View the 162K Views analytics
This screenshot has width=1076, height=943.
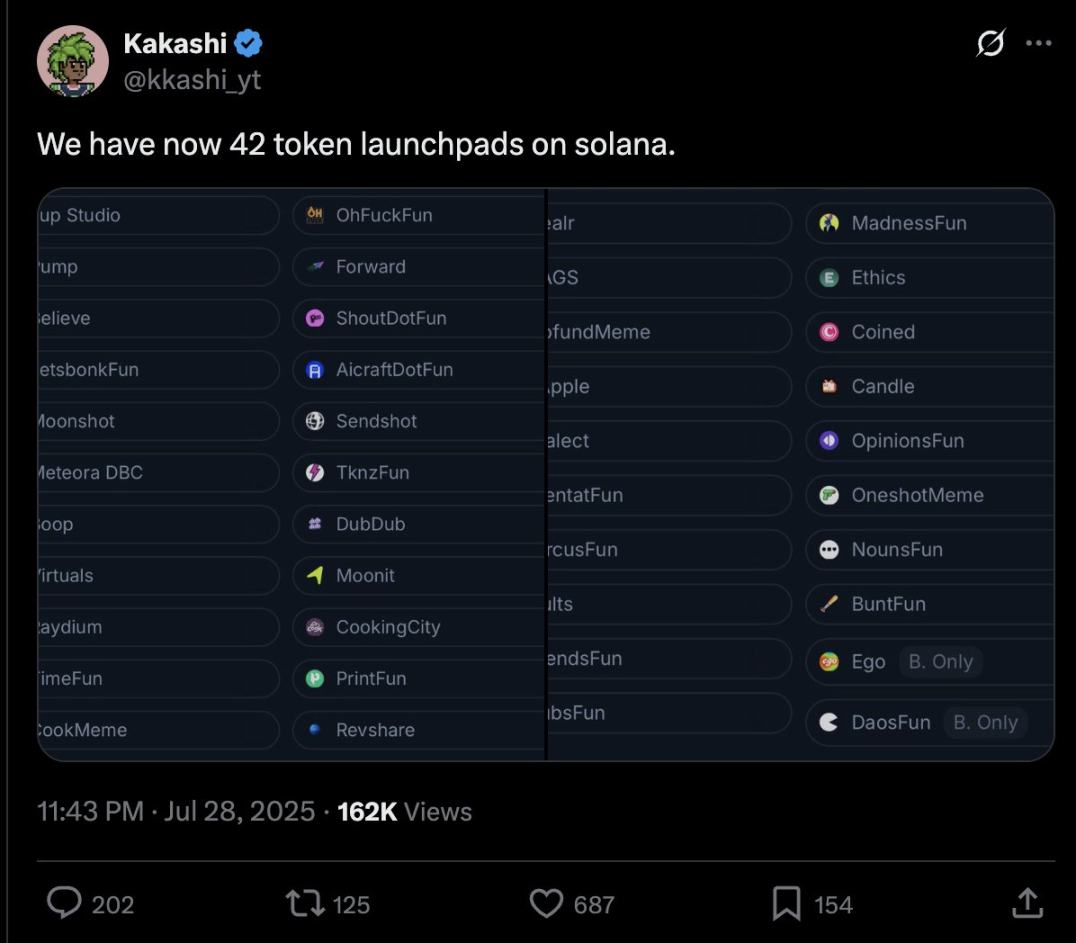point(404,811)
